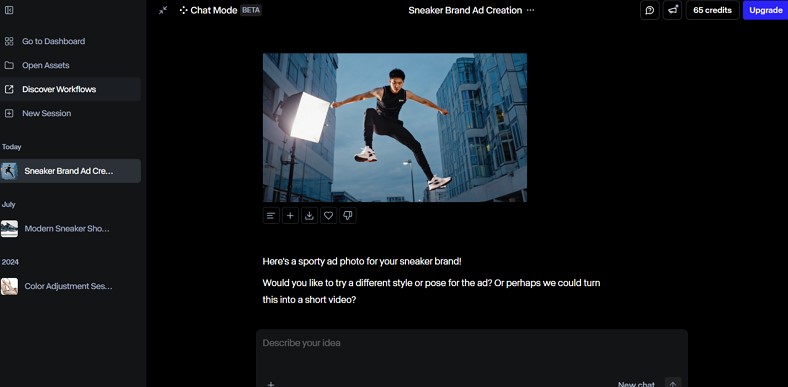
Task: Open the announcements megaphone icon
Action: [x=672, y=10]
